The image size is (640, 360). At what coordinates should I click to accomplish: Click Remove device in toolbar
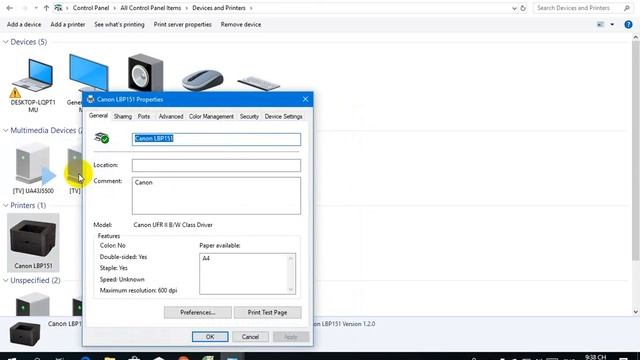pyautogui.click(x=241, y=24)
